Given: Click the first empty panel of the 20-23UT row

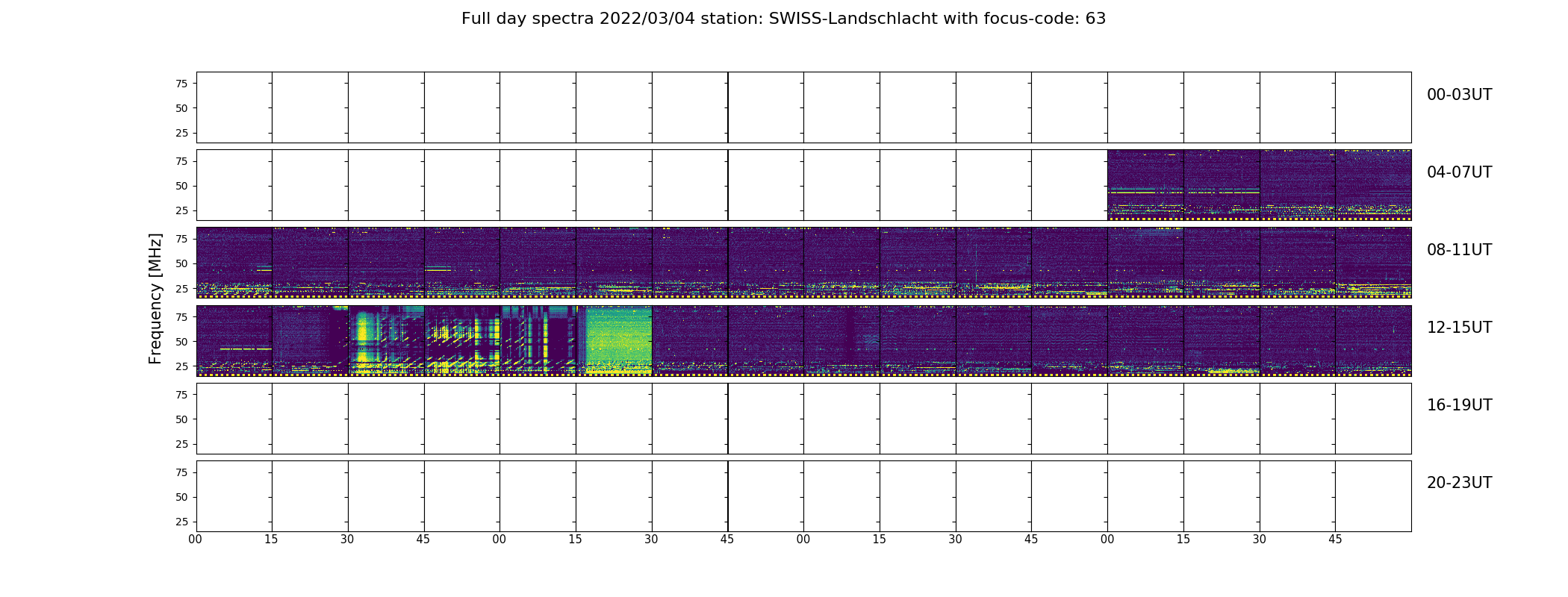Looking at the screenshot, I should [234, 496].
